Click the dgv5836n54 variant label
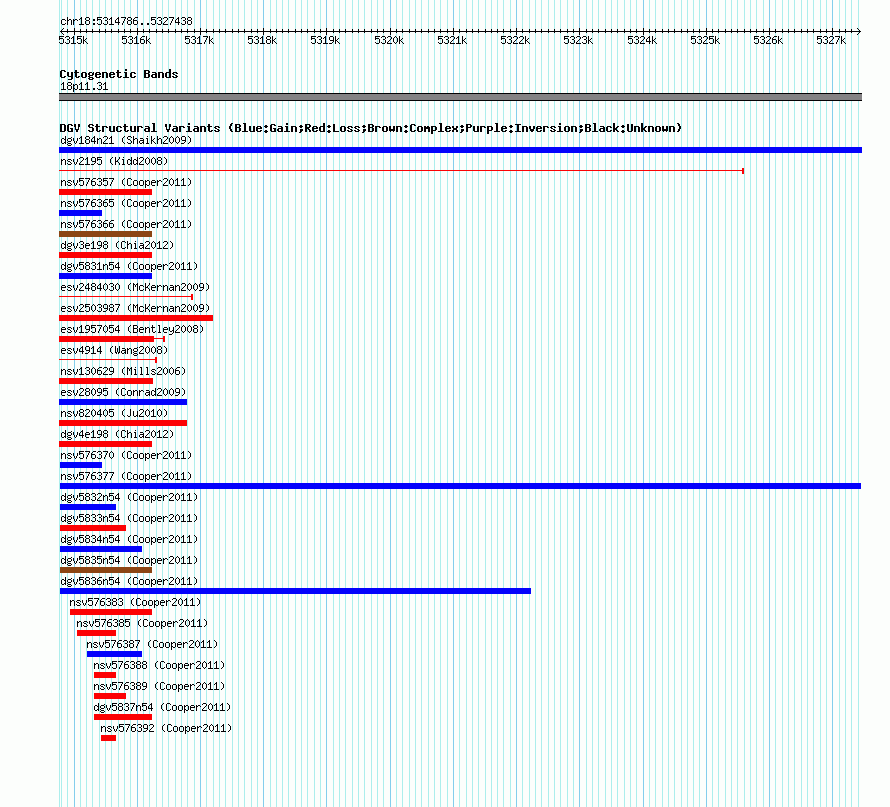This screenshot has width=890, height=807. point(129,581)
